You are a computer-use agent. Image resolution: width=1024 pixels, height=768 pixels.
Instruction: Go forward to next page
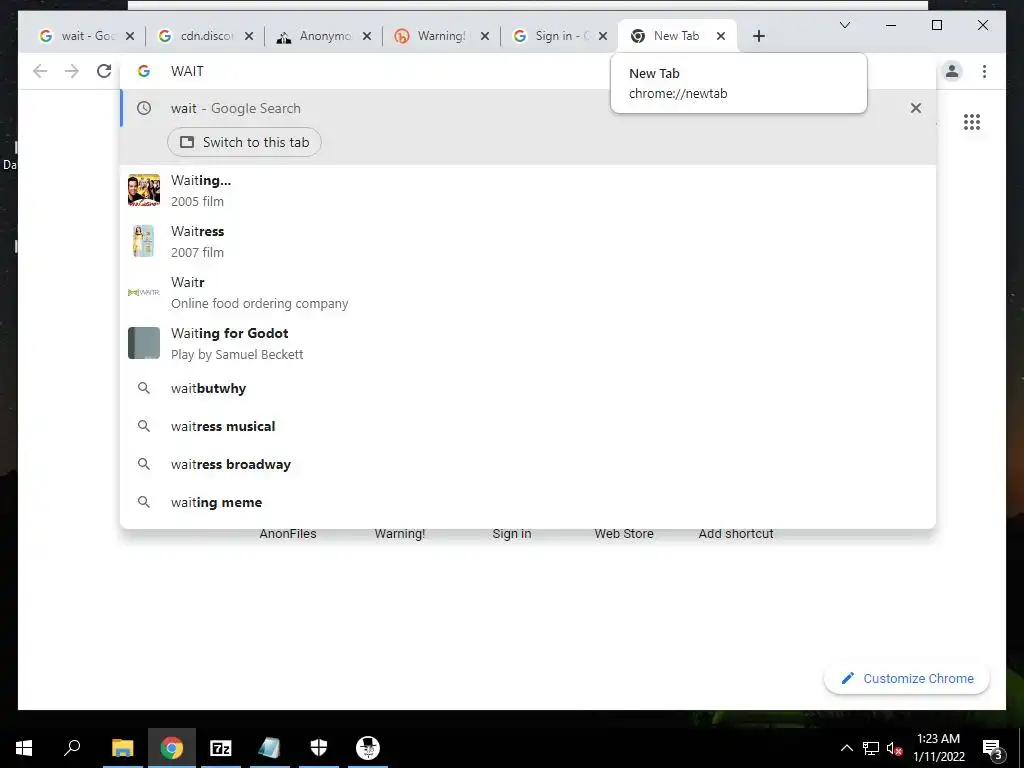(x=72, y=71)
